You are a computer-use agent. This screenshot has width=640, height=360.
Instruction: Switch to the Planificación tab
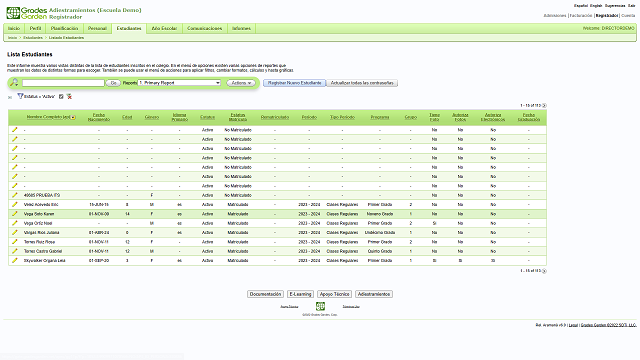pos(64,28)
